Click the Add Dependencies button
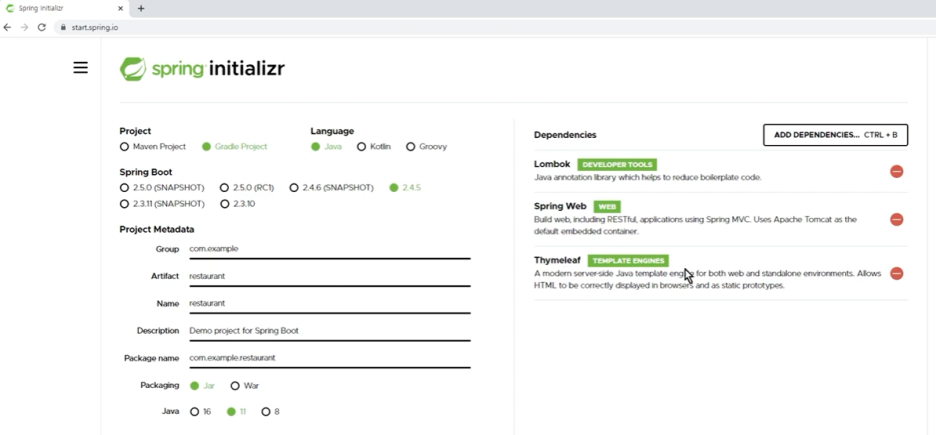The width and height of the screenshot is (936, 435). pyautogui.click(x=835, y=135)
